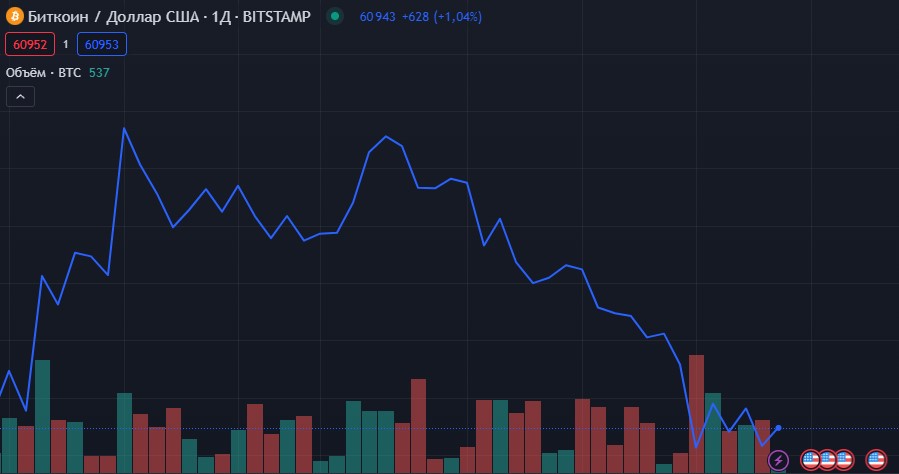Open the rightmost isolated US flag marker
Viewport: 899px width, 474px height.
click(x=876, y=460)
